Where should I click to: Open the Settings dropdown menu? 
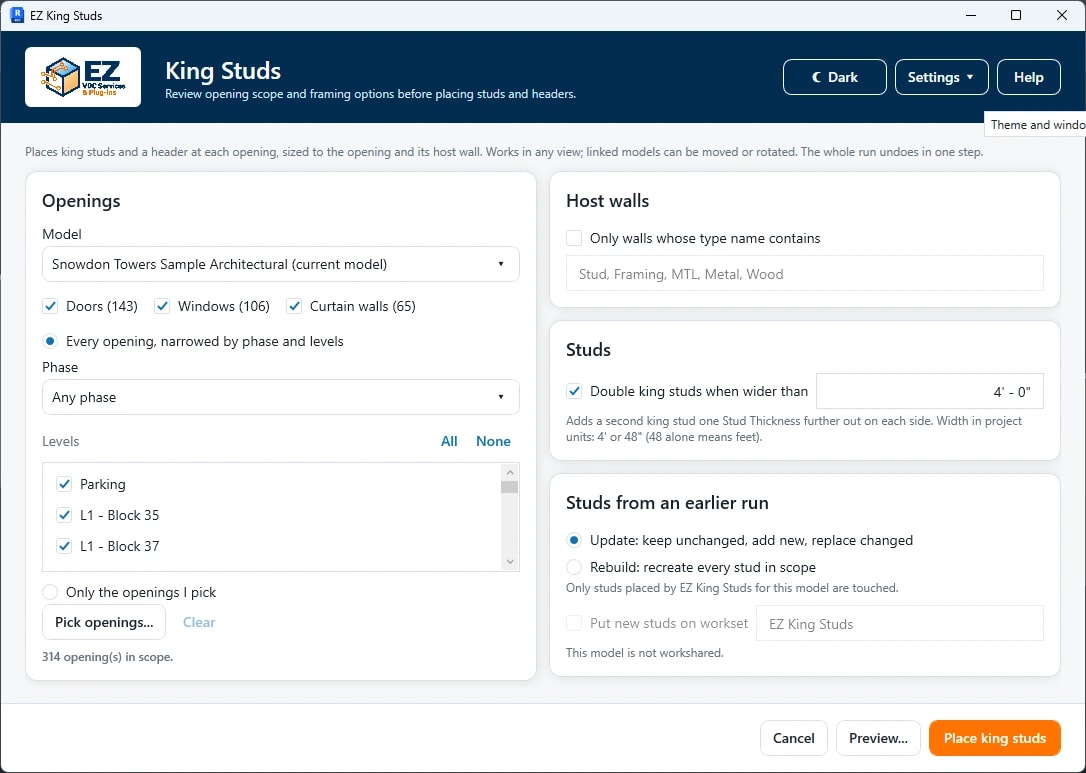(x=941, y=77)
